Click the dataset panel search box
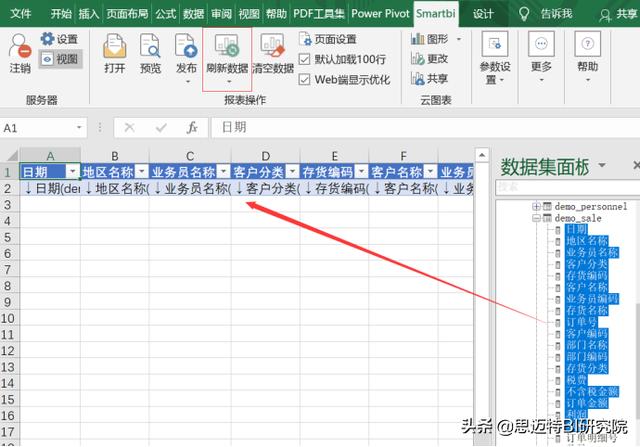This screenshot has width=640, height=447. [567, 187]
